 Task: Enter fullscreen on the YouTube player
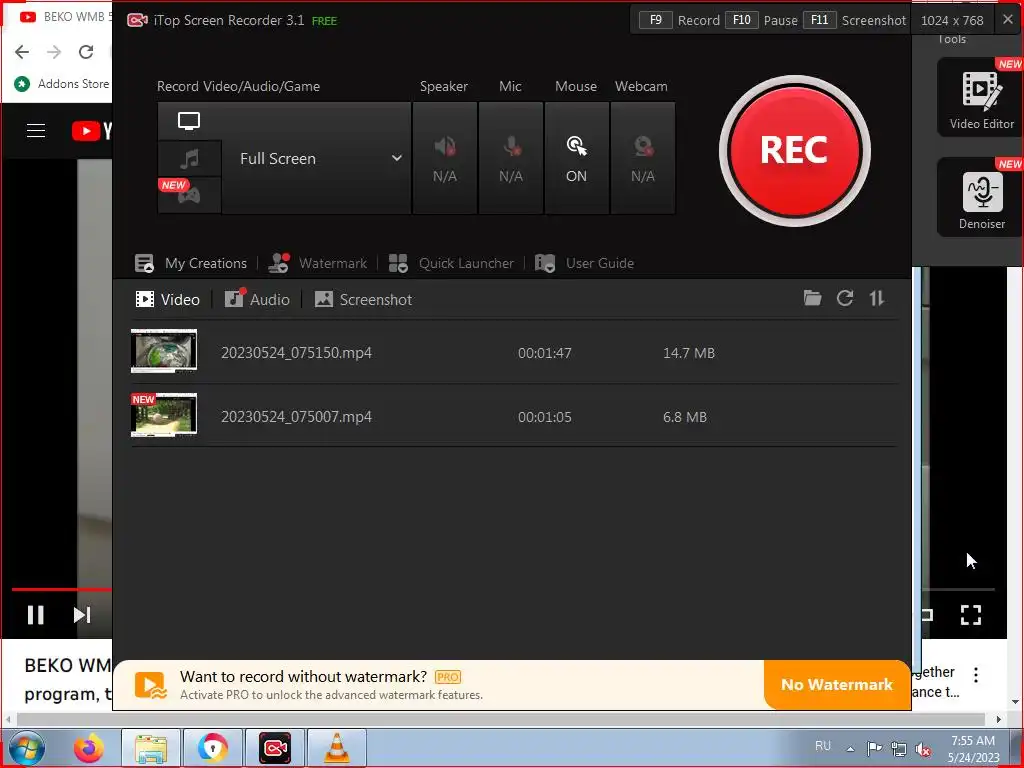click(971, 615)
